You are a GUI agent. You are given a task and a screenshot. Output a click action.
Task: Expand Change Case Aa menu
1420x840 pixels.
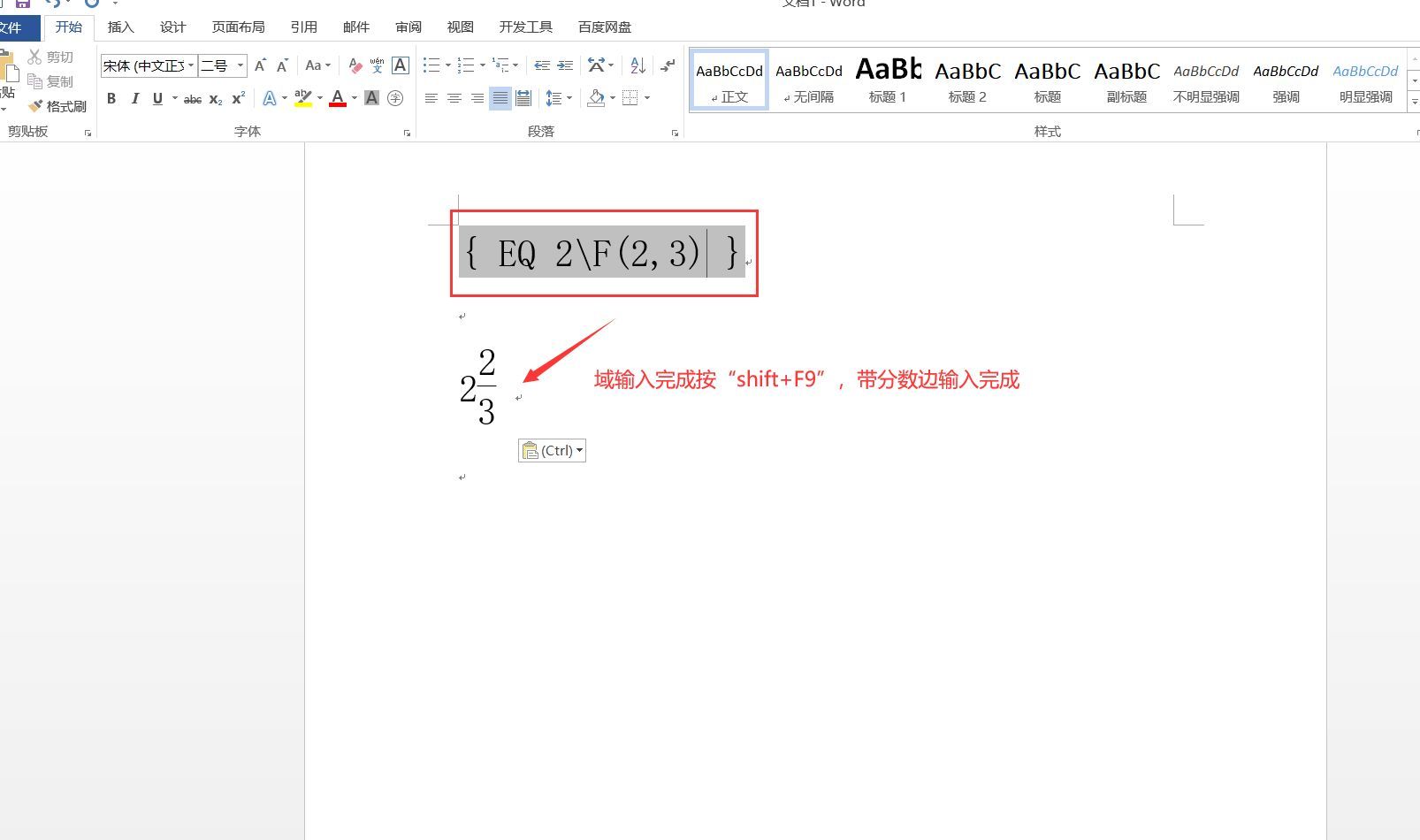pos(317,65)
